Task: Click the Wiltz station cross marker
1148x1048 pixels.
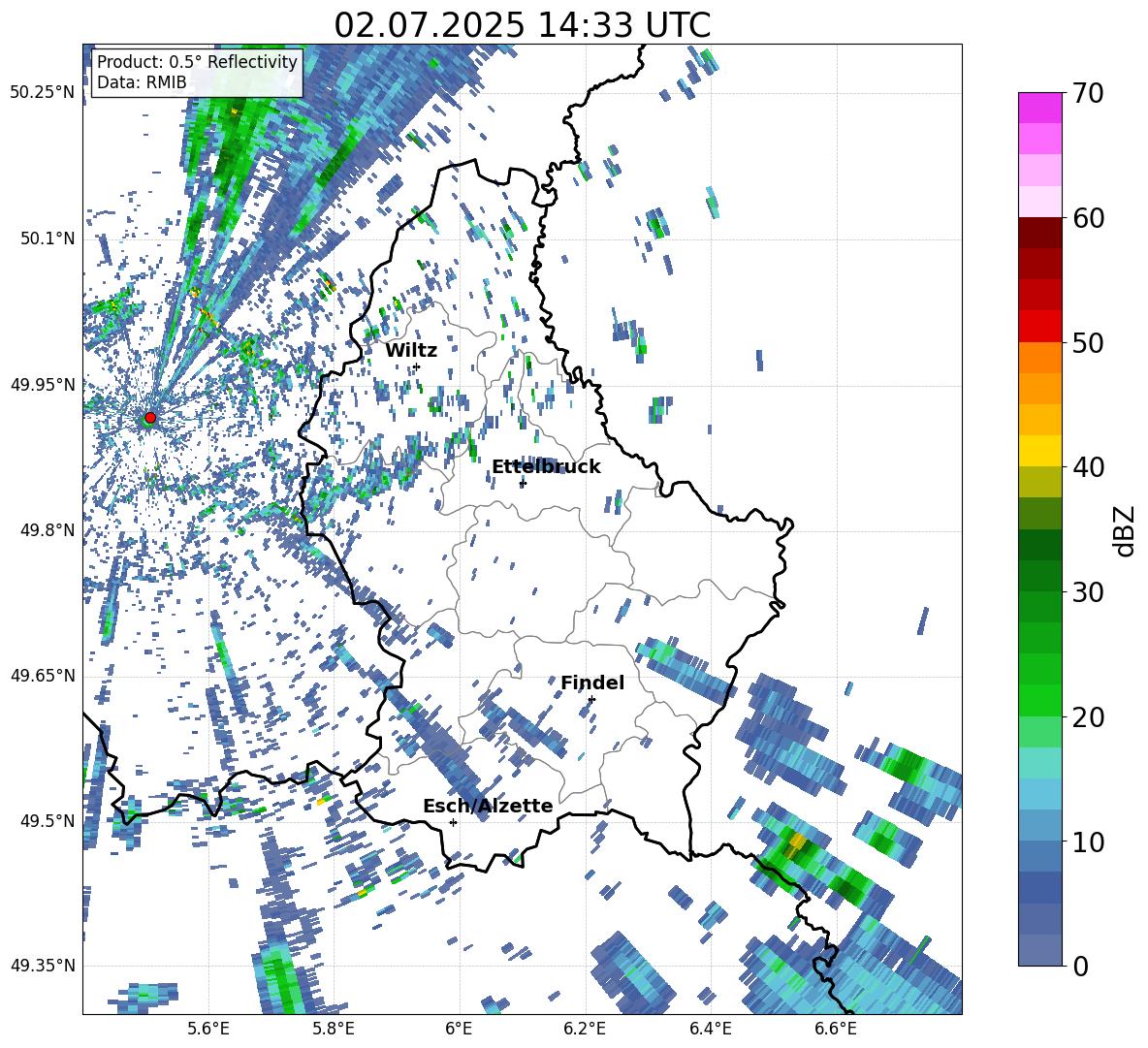Action: (x=417, y=367)
